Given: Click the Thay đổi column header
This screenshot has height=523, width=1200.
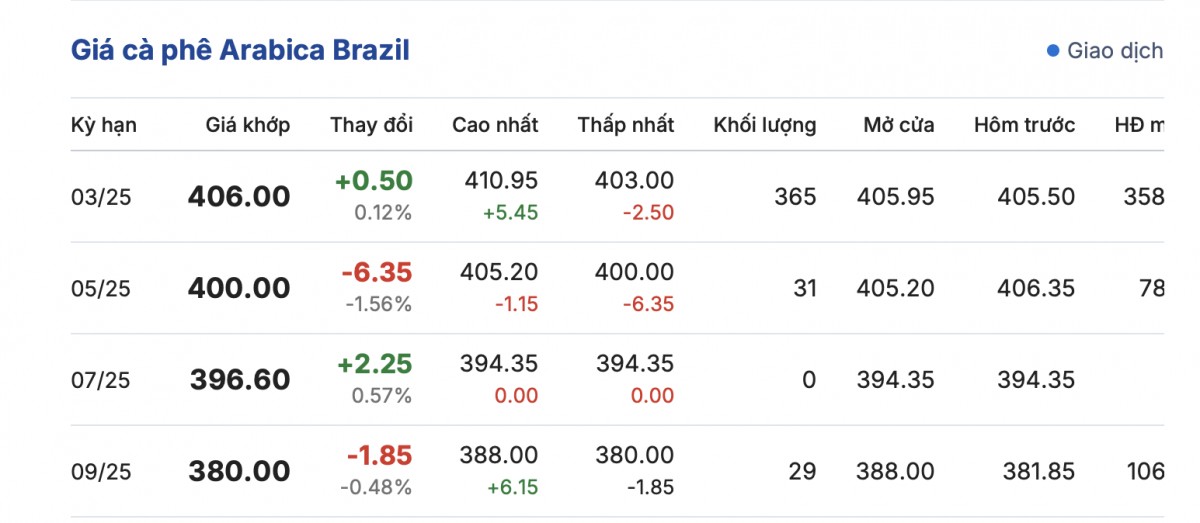Looking at the screenshot, I should (x=371, y=125).
